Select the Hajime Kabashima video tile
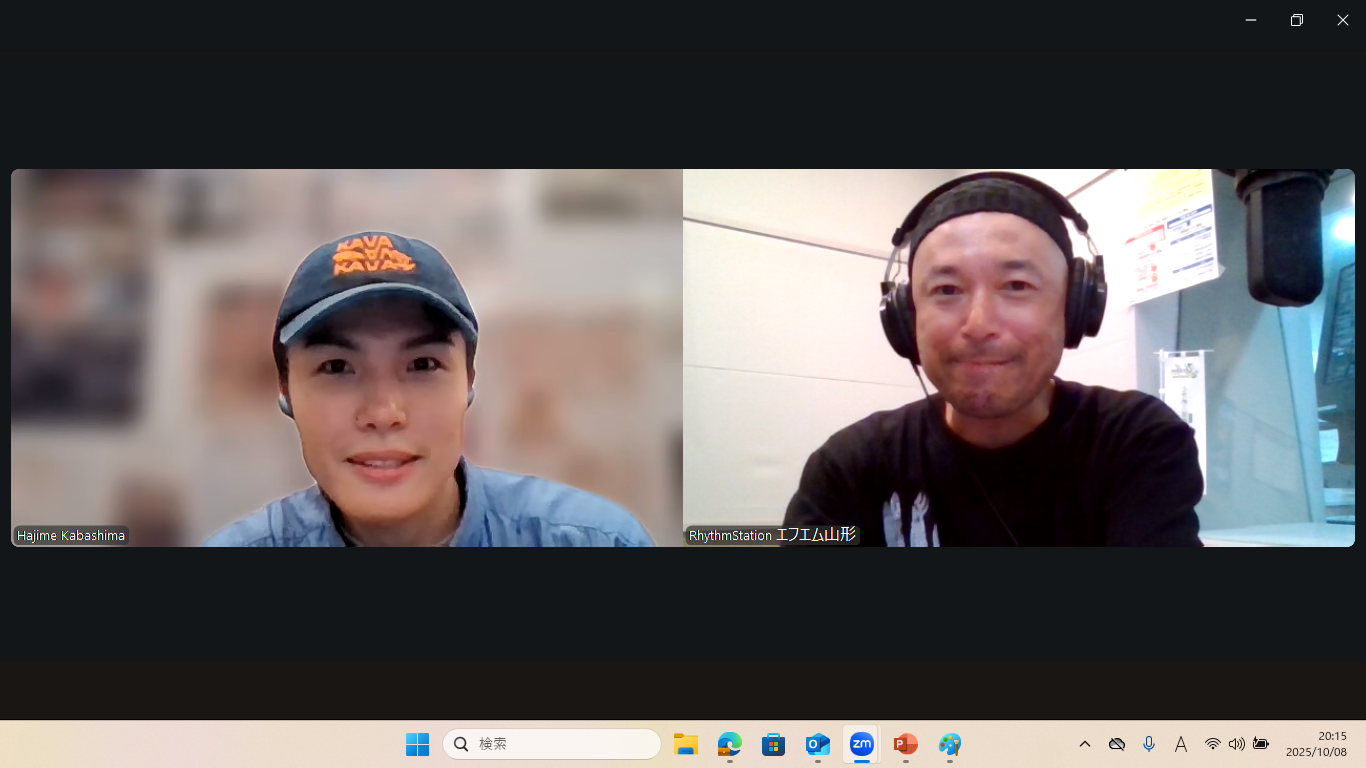This screenshot has width=1366, height=768. (346, 358)
